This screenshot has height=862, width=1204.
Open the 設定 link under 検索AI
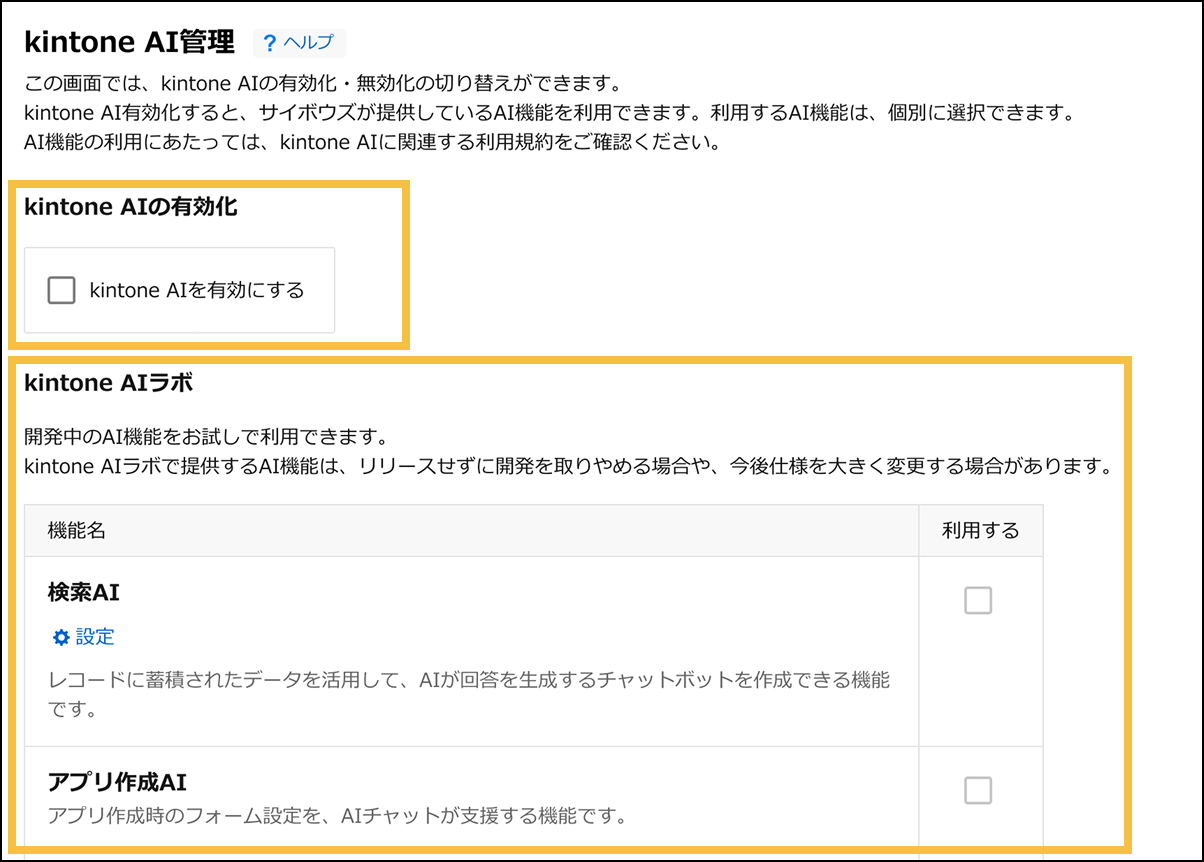coord(95,637)
